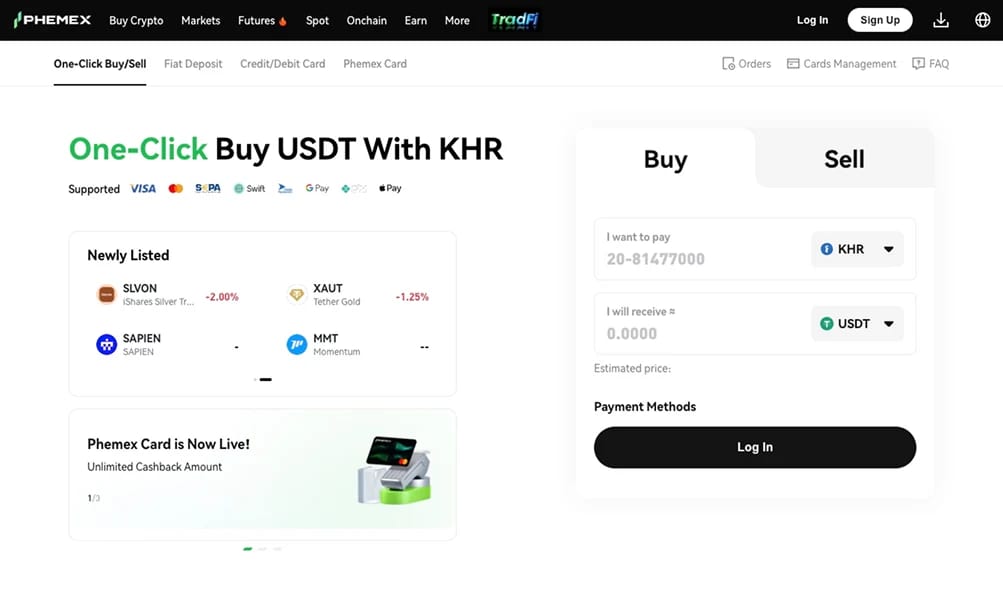Select the Fiat Deposit tab

coord(193,64)
